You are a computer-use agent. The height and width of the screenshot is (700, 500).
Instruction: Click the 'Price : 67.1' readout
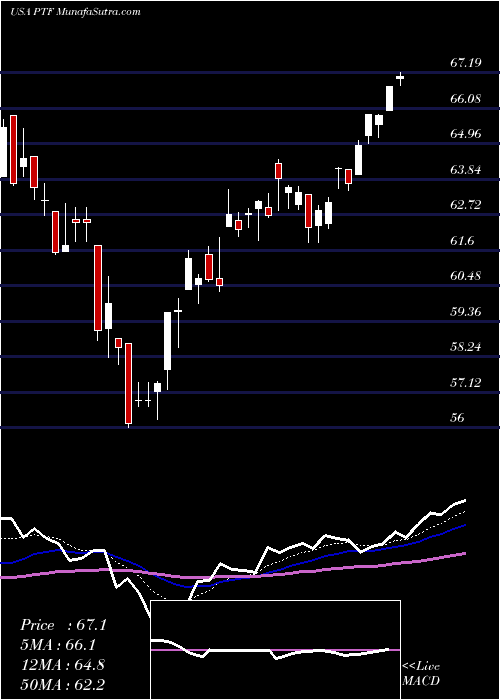(x=63, y=625)
